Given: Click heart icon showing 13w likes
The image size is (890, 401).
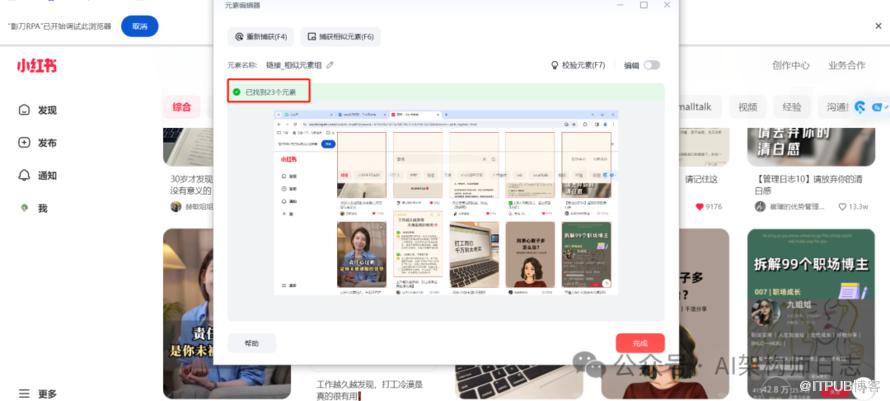Looking at the screenshot, I should pos(840,206).
